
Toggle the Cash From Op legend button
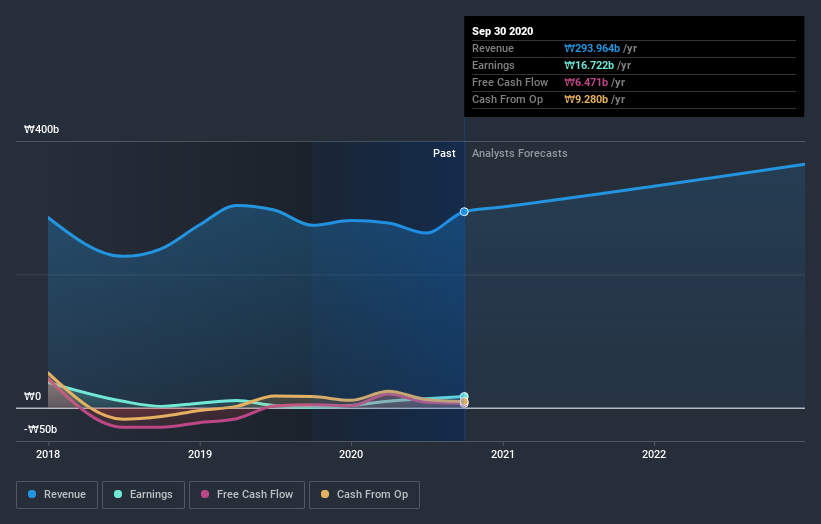coord(364,495)
